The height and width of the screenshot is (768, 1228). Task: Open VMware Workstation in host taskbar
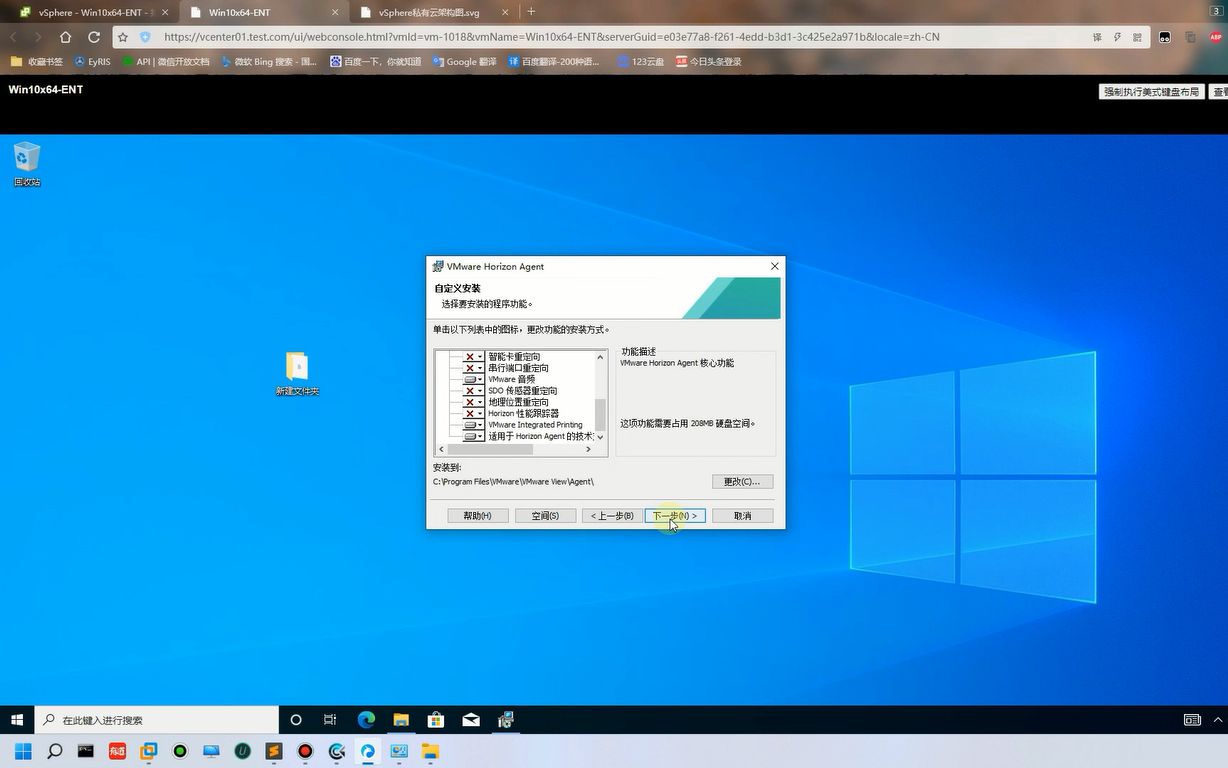coord(149,751)
